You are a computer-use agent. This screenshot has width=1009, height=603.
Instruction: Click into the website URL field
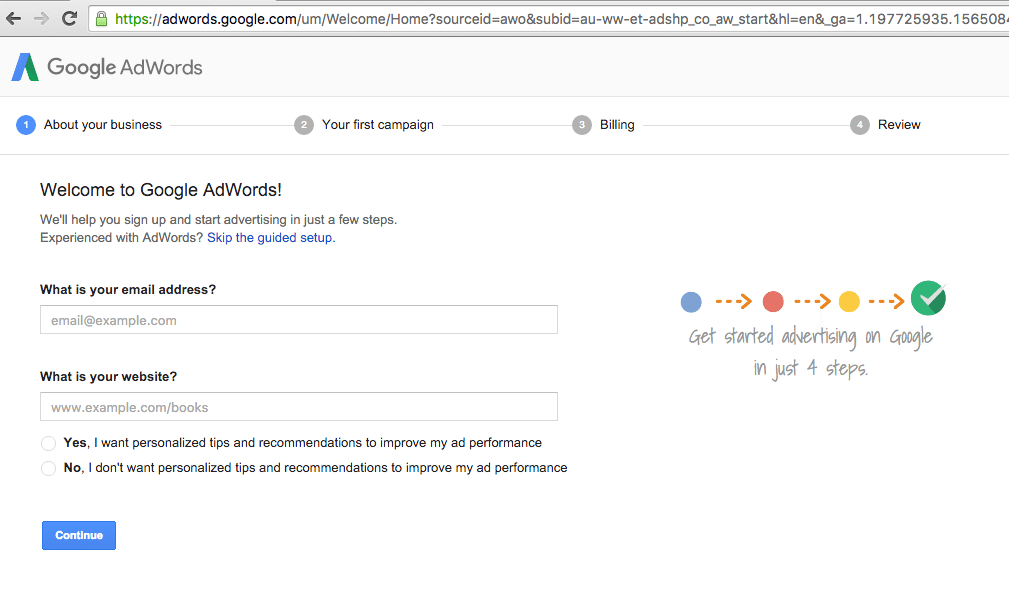pos(298,407)
